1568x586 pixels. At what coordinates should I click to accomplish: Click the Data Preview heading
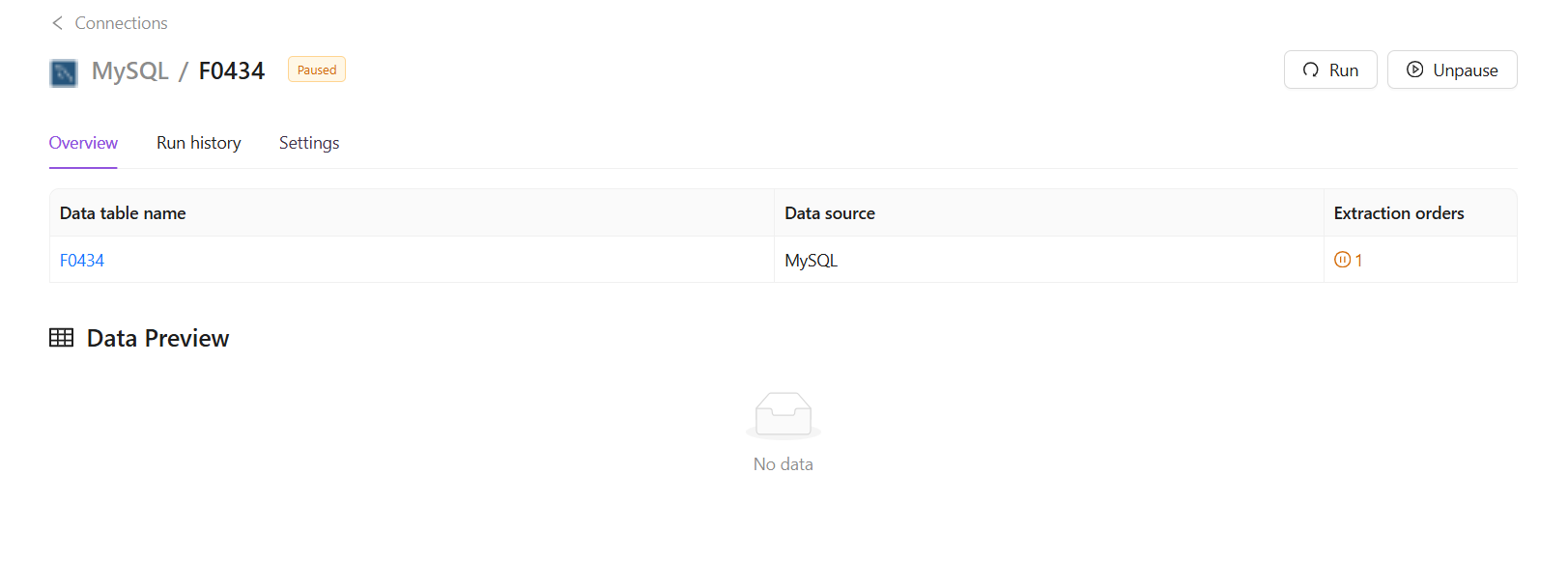click(158, 339)
